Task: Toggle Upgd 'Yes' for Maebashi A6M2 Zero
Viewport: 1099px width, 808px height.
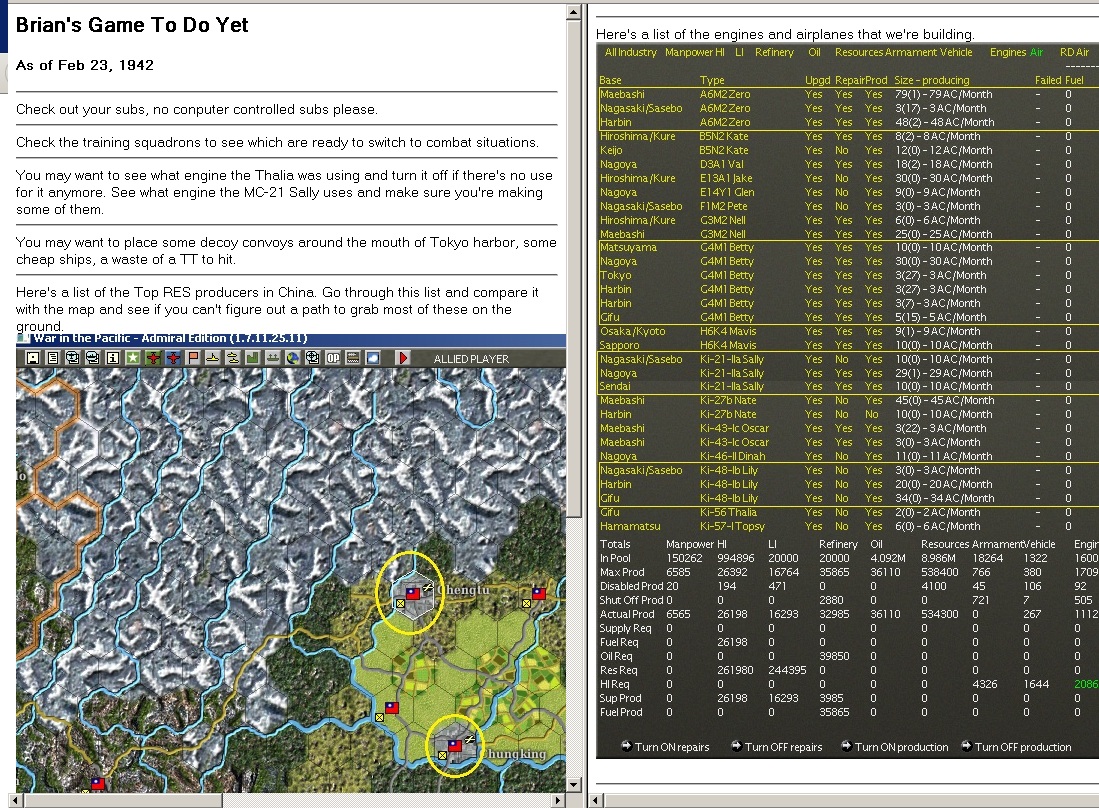Action: coord(814,95)
